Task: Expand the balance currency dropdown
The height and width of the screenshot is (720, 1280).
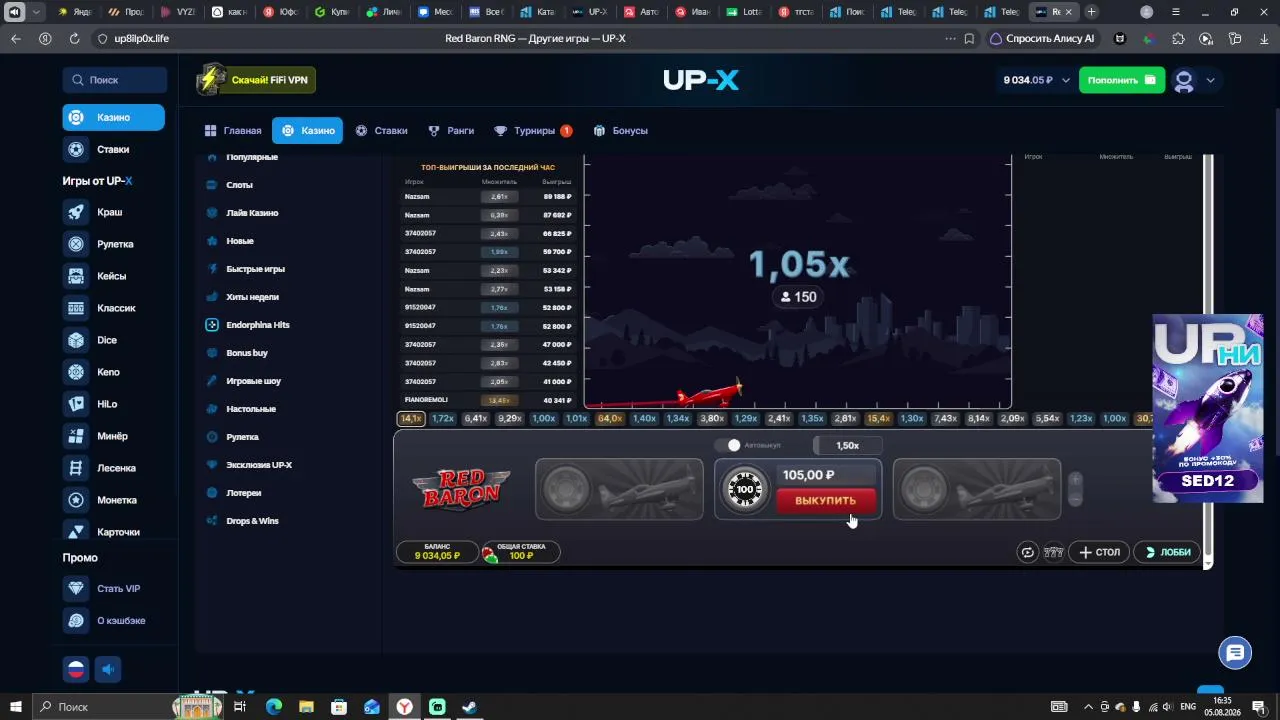Action: click(1066, 81)
